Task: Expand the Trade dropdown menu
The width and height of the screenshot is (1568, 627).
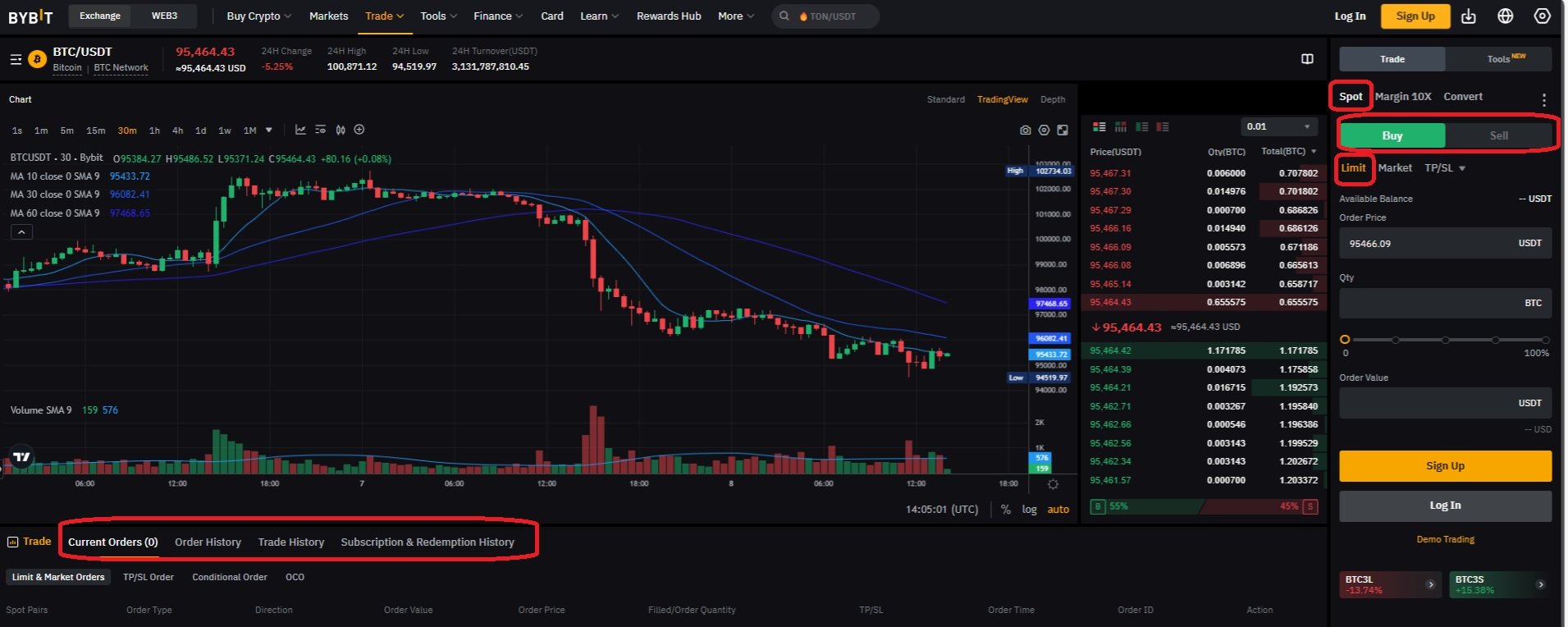Action: point(384,16)
